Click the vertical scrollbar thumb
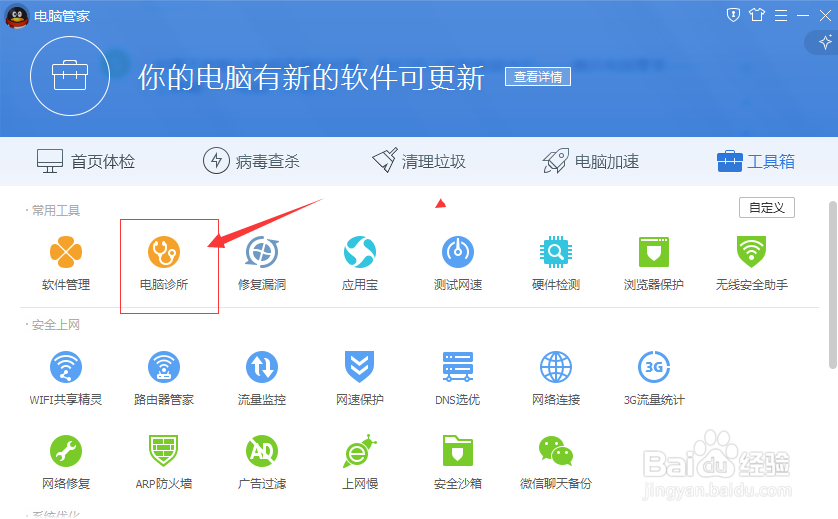This screenshot has width=838, height=519. pos(832,285)
